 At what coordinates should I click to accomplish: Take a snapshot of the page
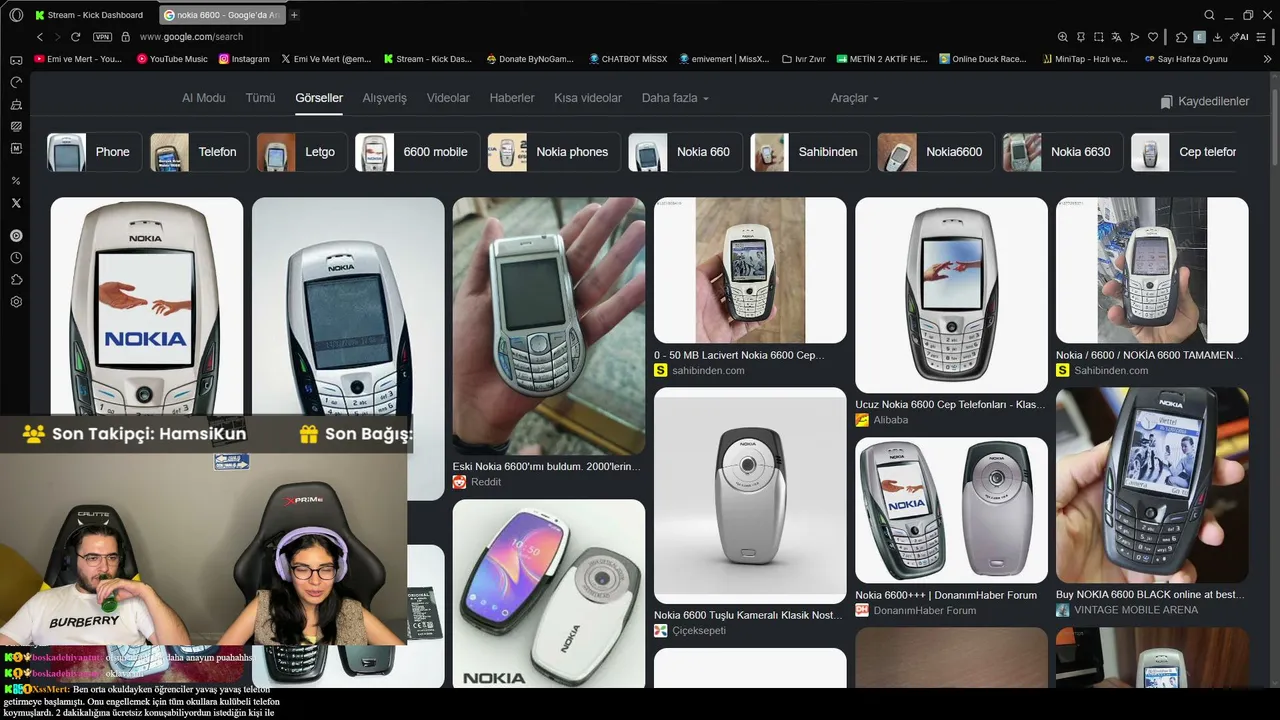coord(1099,37)
